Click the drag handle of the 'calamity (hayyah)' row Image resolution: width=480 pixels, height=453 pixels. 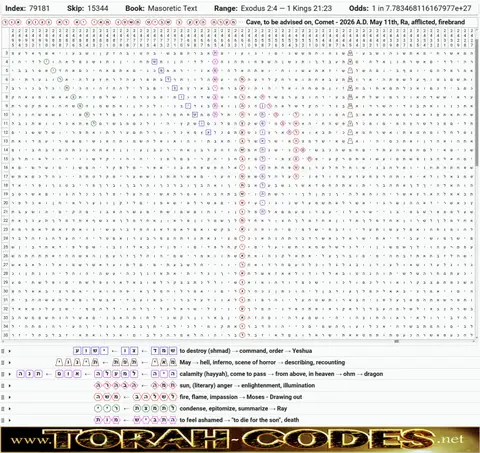tap(3, 374)
